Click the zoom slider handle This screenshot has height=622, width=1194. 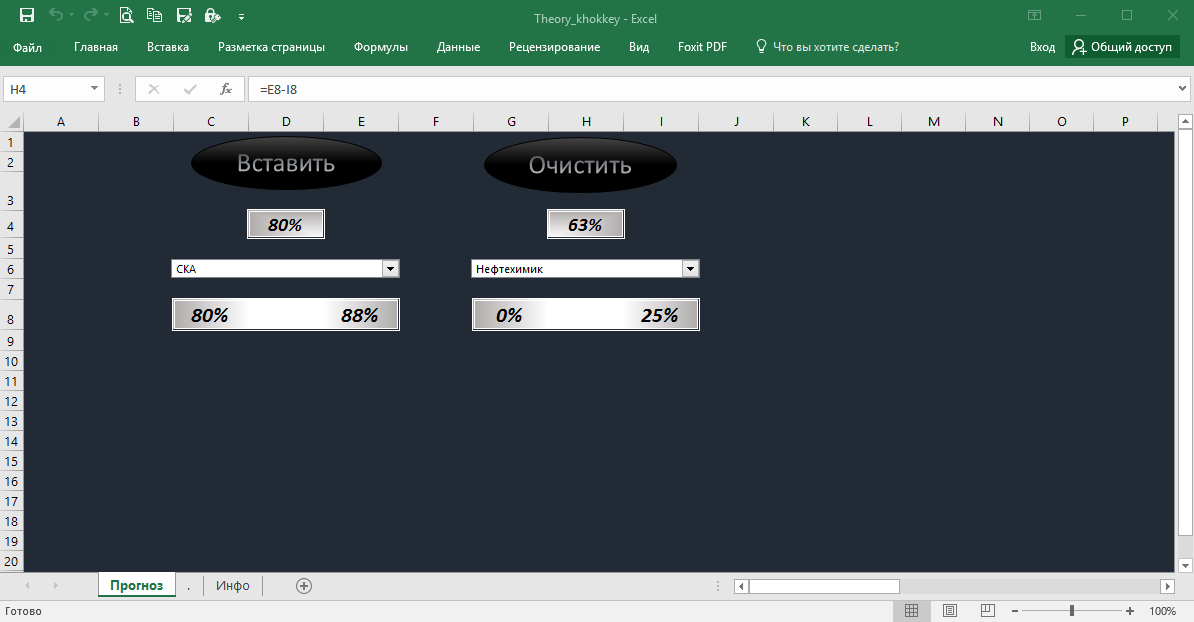coord(1072,611)
